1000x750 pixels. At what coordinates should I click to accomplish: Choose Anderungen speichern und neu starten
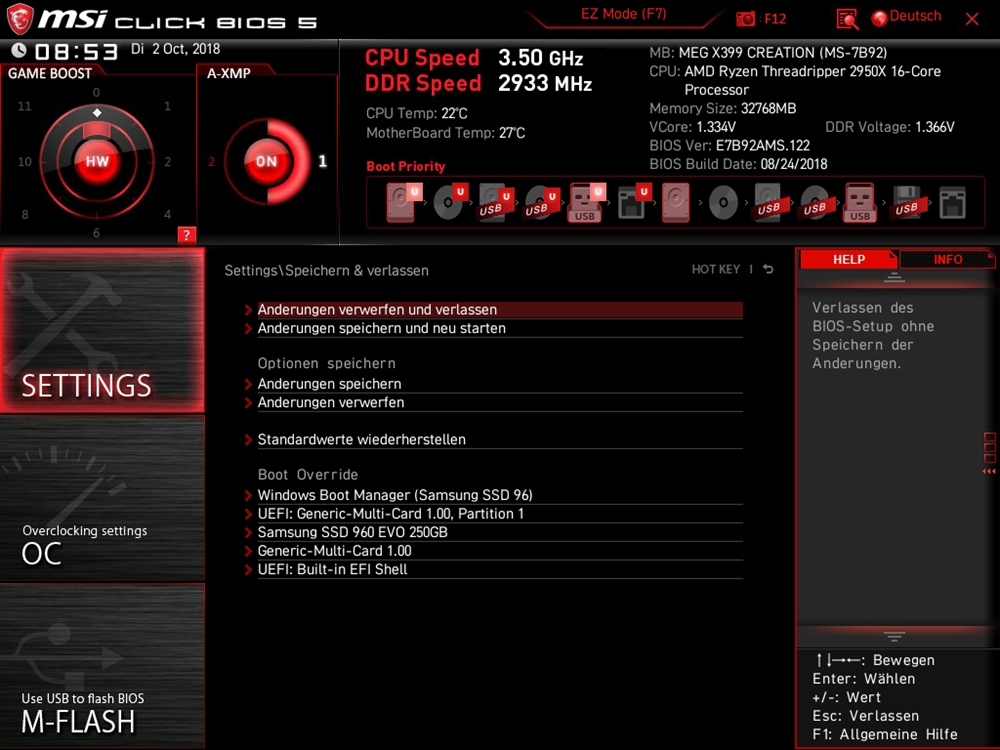pyautogui.click(x=500, y=328)
